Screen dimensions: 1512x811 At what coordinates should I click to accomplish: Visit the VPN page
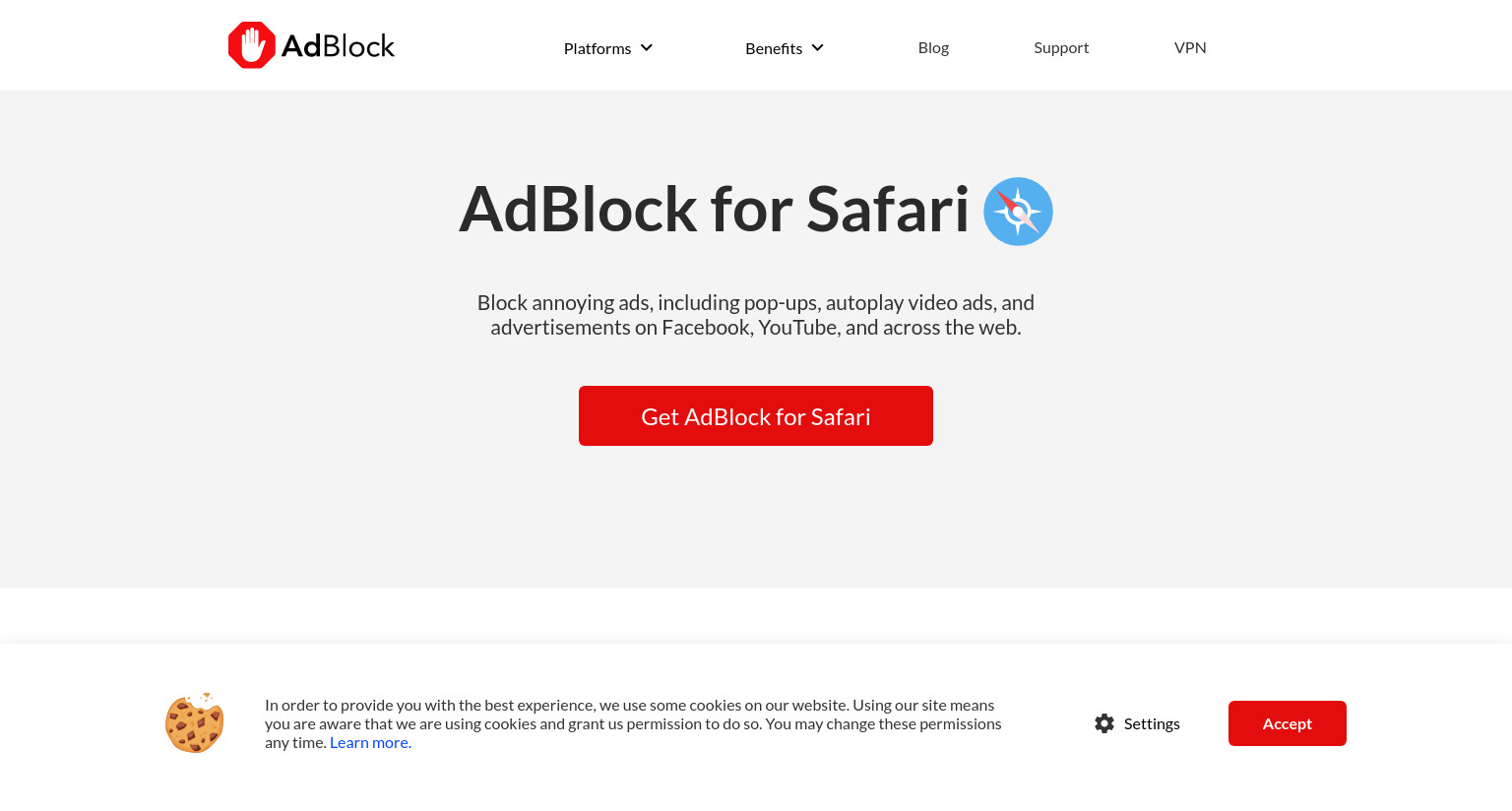click(1190, 47)
